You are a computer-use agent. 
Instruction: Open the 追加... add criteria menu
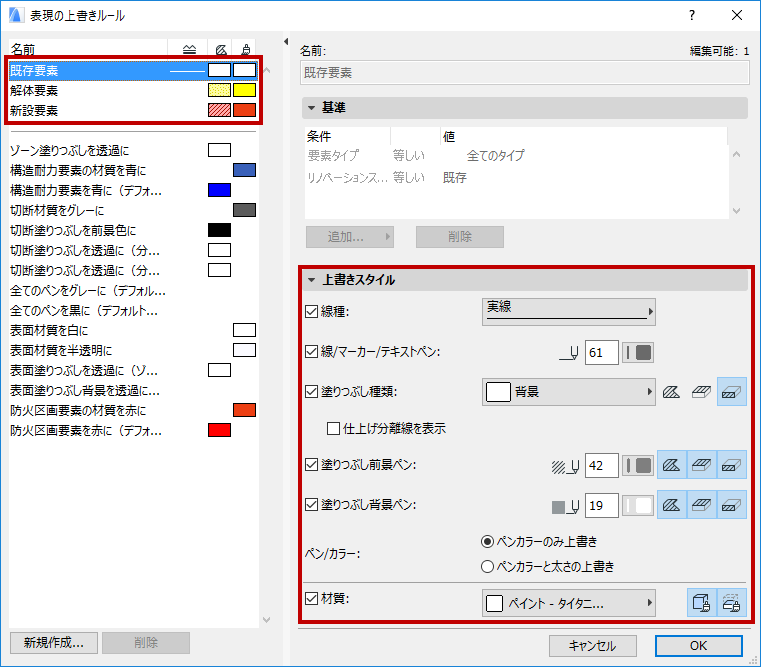click(x=349, y=237)
